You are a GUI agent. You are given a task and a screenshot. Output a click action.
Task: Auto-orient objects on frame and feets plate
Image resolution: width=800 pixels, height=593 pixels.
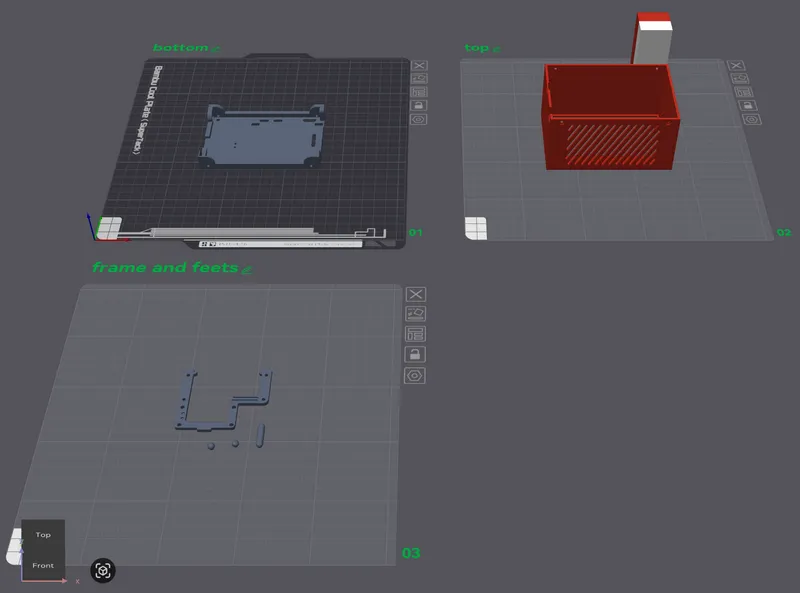coord(415,313)
